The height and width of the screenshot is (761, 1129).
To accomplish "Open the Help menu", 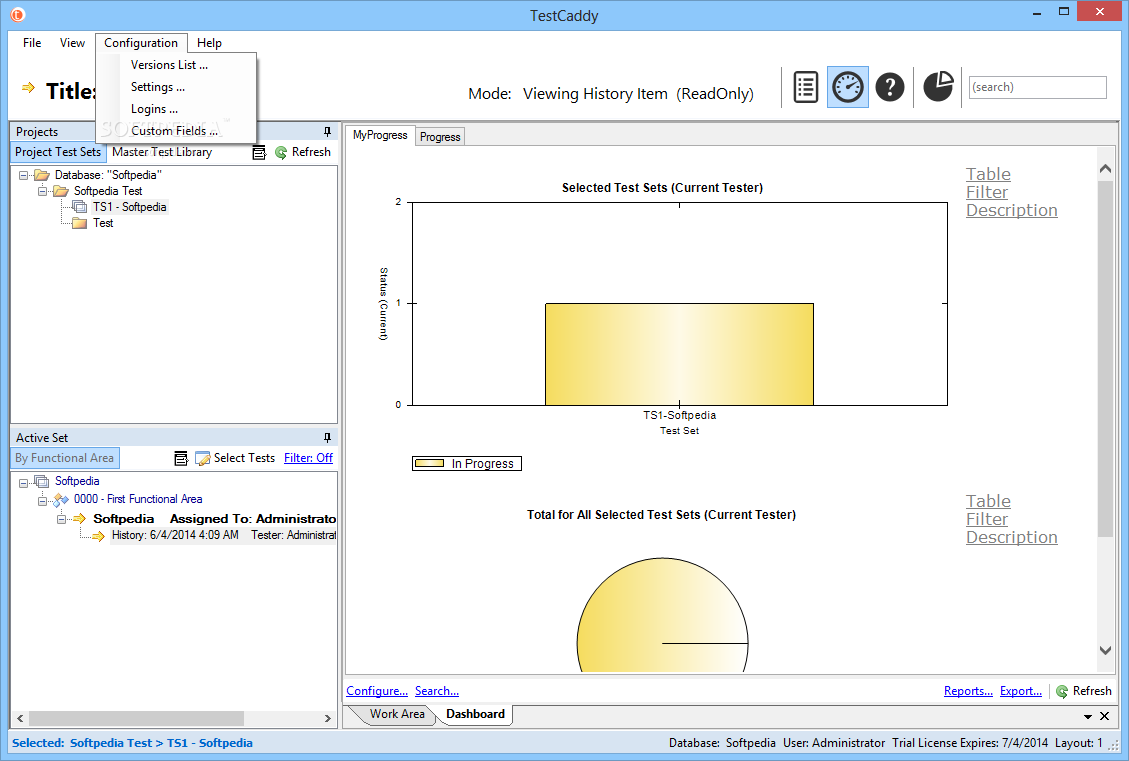I will click(210, 42).
